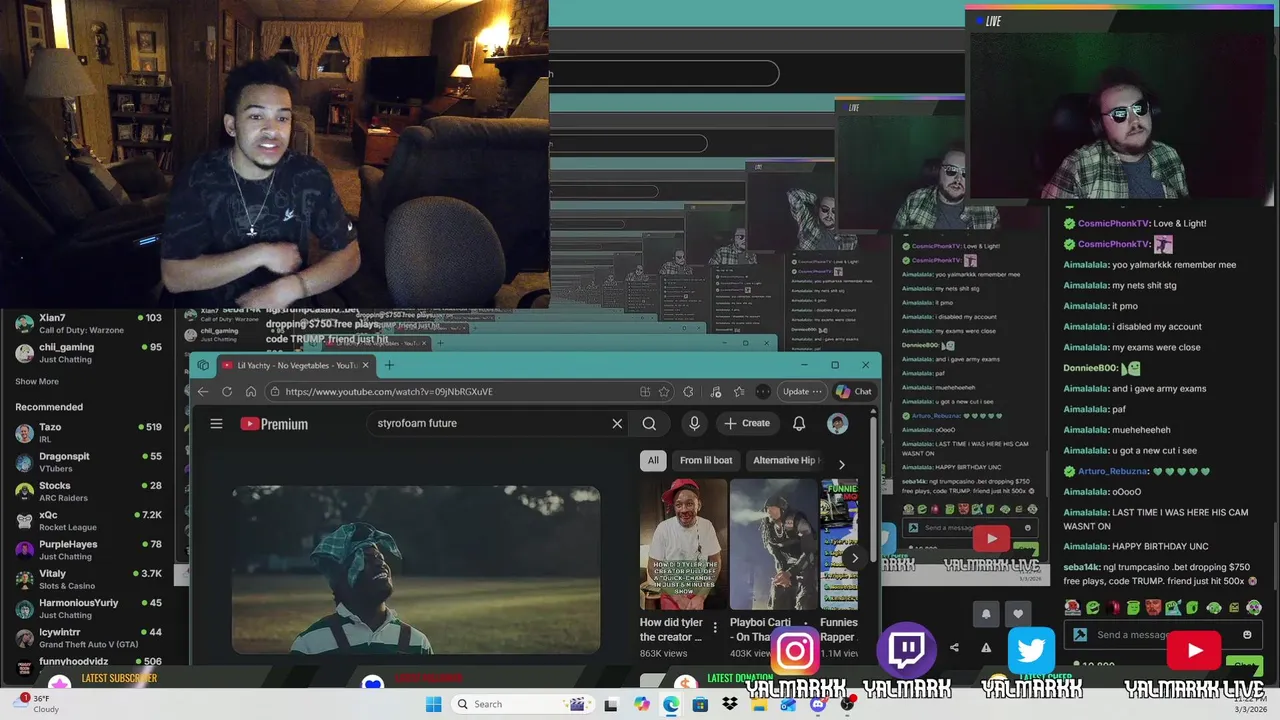Screen dimensions: 1280x720
Task: Open Copilot from the taskbar
Action: coord(641,704)
